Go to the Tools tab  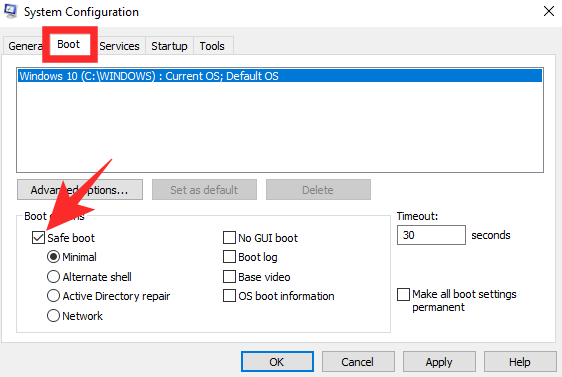pyautogui.click(x=212, y=46)
